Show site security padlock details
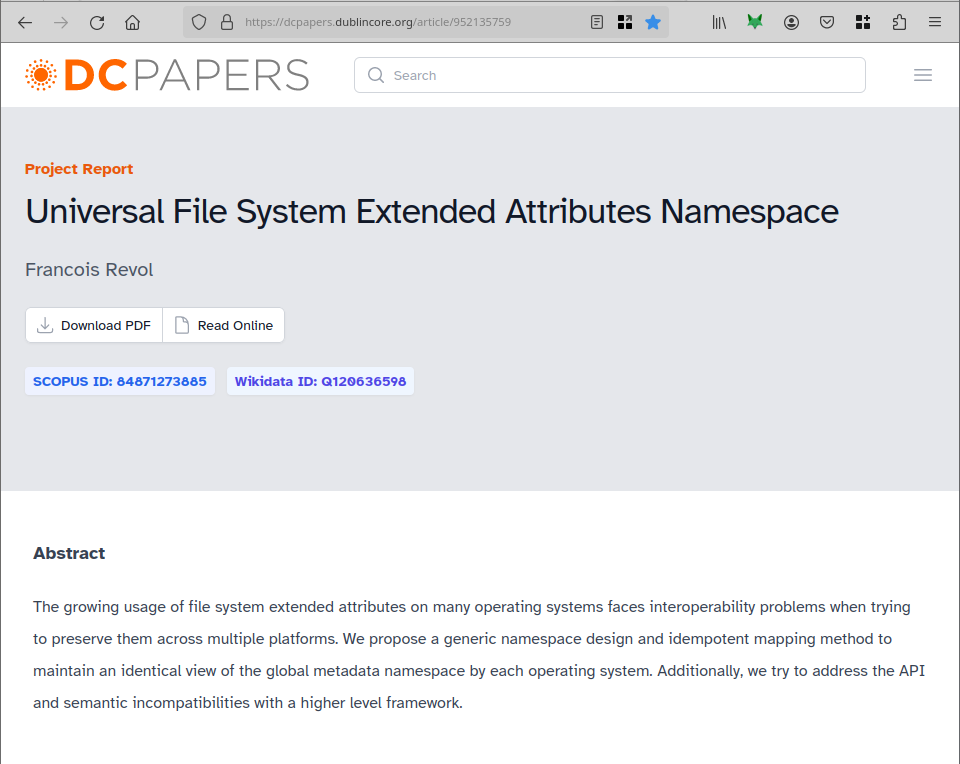960x764 pixels. pos(226,22)
